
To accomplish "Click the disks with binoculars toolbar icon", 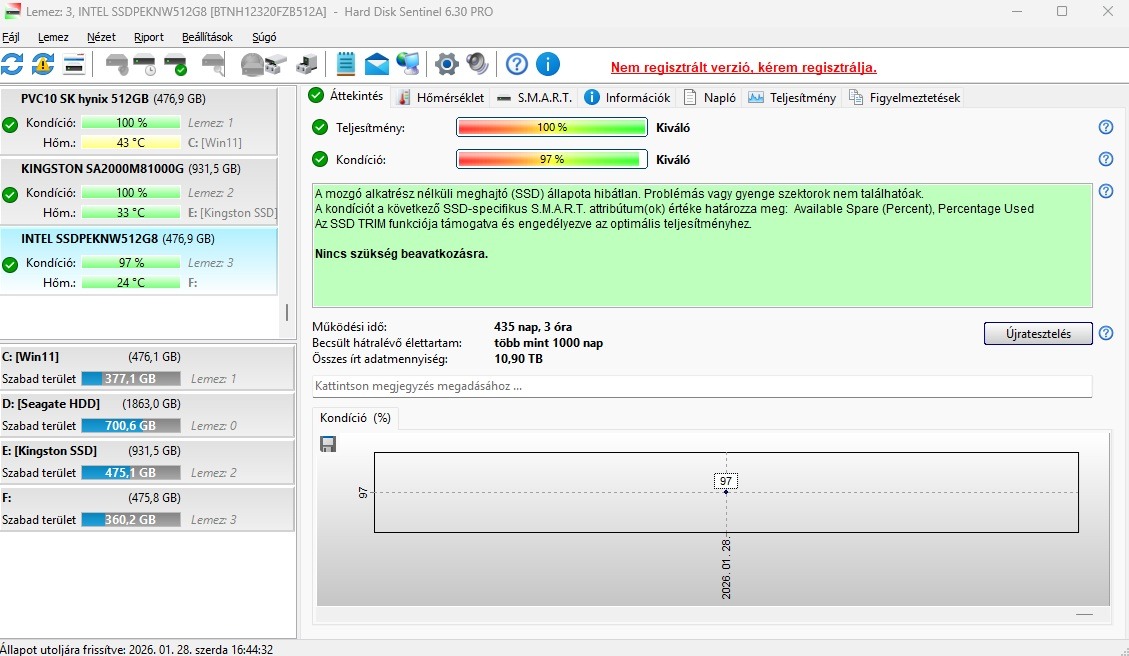I will pyautogui.click(x=276, y=65).
